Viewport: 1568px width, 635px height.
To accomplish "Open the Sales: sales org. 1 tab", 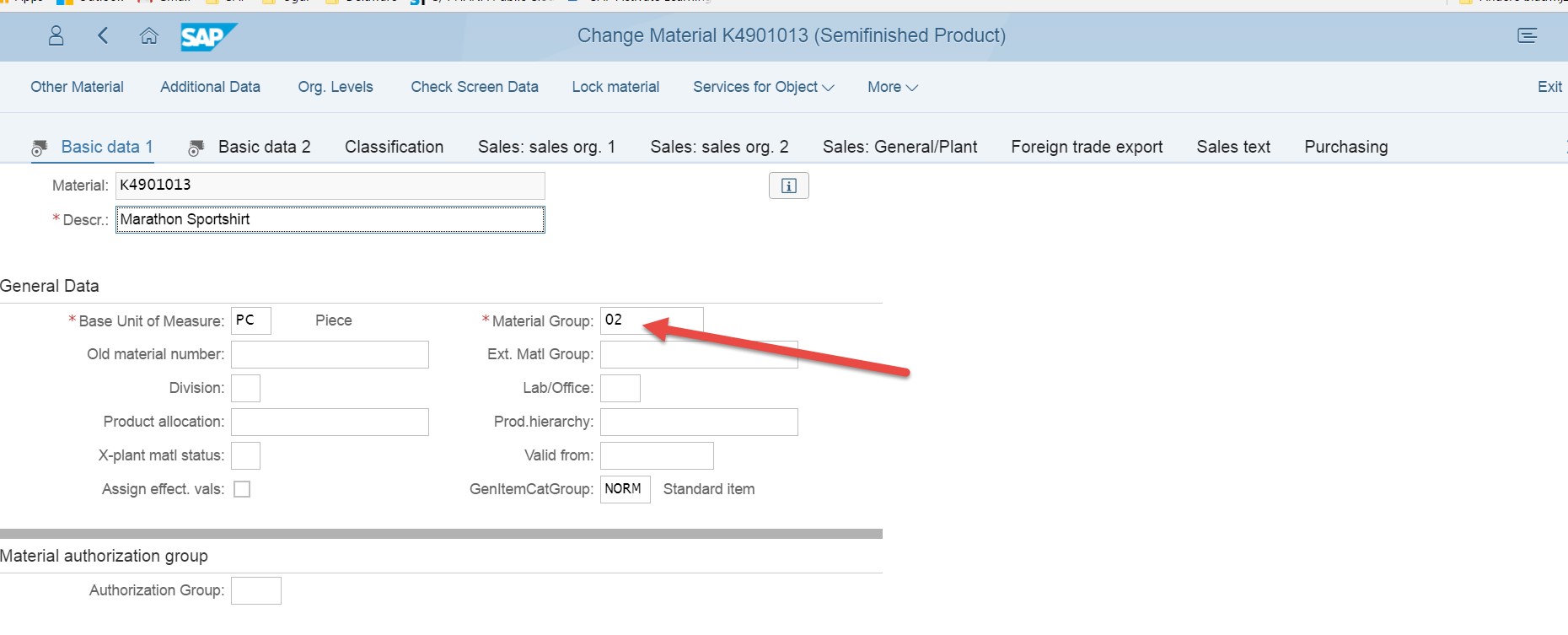I will (546, 147).
